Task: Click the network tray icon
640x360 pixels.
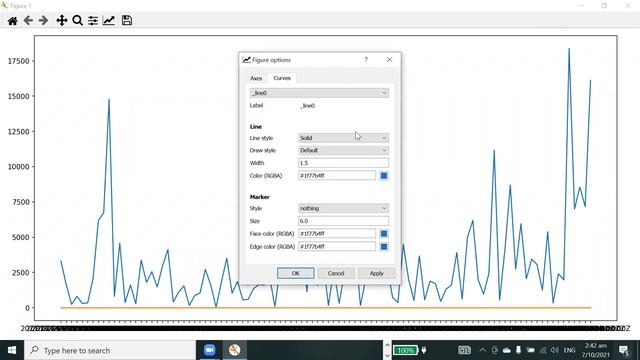Action: (542, 350)
